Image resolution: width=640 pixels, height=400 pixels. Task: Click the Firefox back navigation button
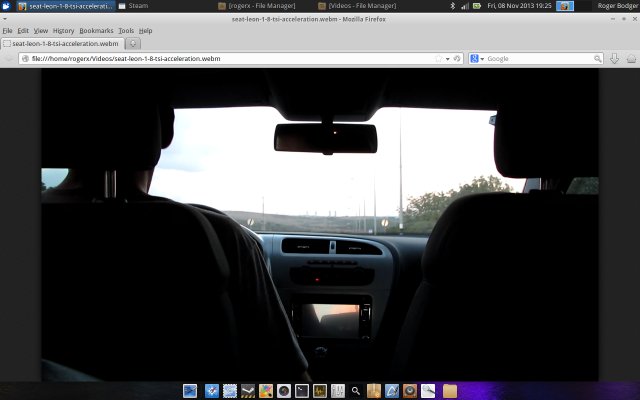coord(9,59)
